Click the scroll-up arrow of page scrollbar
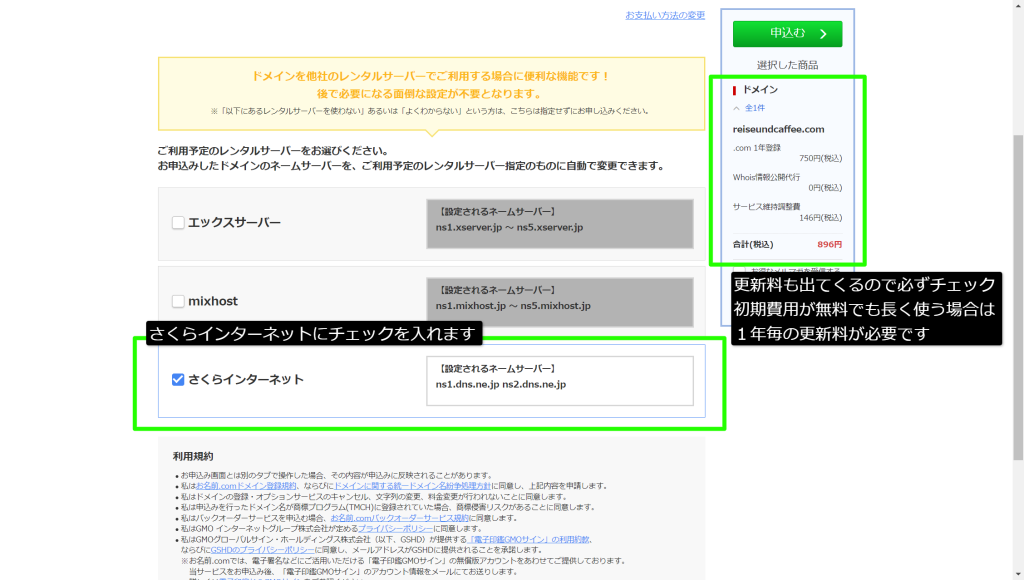This screenshot has width=1024, height=580. 1018,5
